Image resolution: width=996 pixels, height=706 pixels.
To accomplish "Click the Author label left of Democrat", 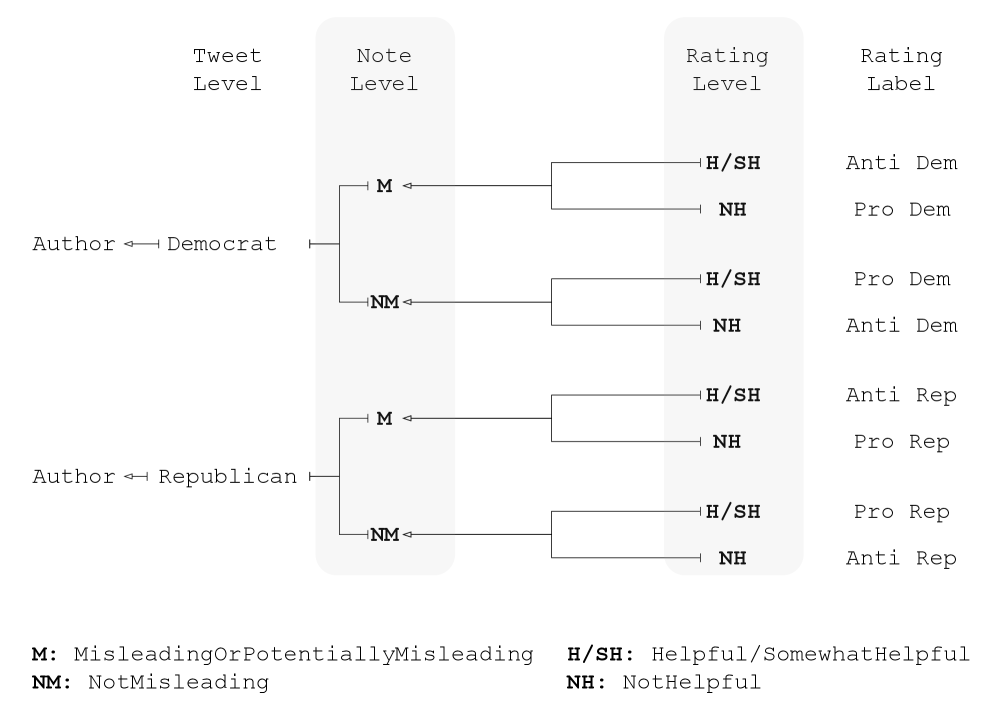I will 74,243.
